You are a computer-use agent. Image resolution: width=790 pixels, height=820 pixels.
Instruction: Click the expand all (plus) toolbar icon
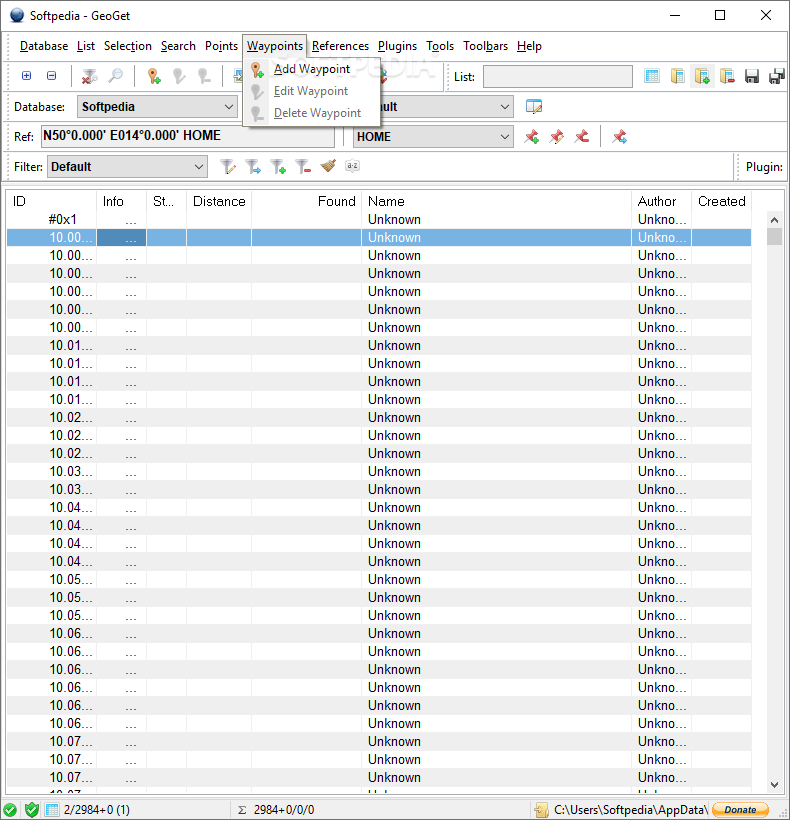pyautogui.click(x=26, y=76)
